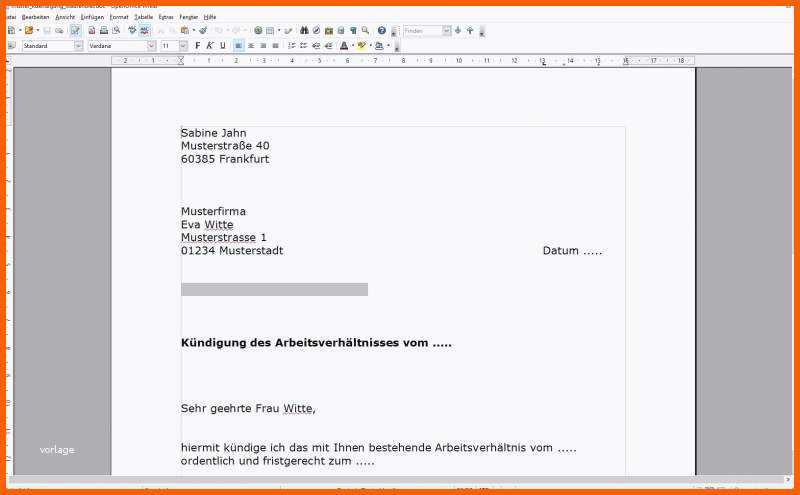Open the highlighting color dropdown arrow

click(x=370, y=46)
